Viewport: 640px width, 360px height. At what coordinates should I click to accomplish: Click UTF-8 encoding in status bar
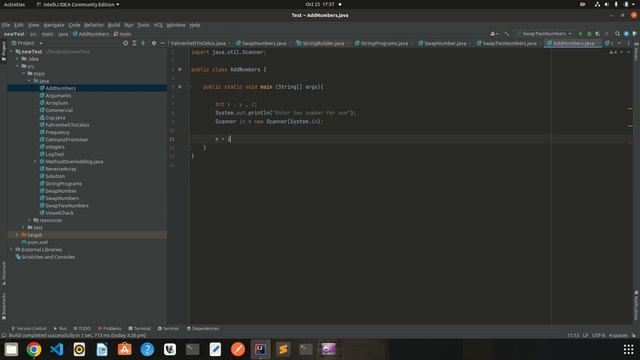coord(598,336)
